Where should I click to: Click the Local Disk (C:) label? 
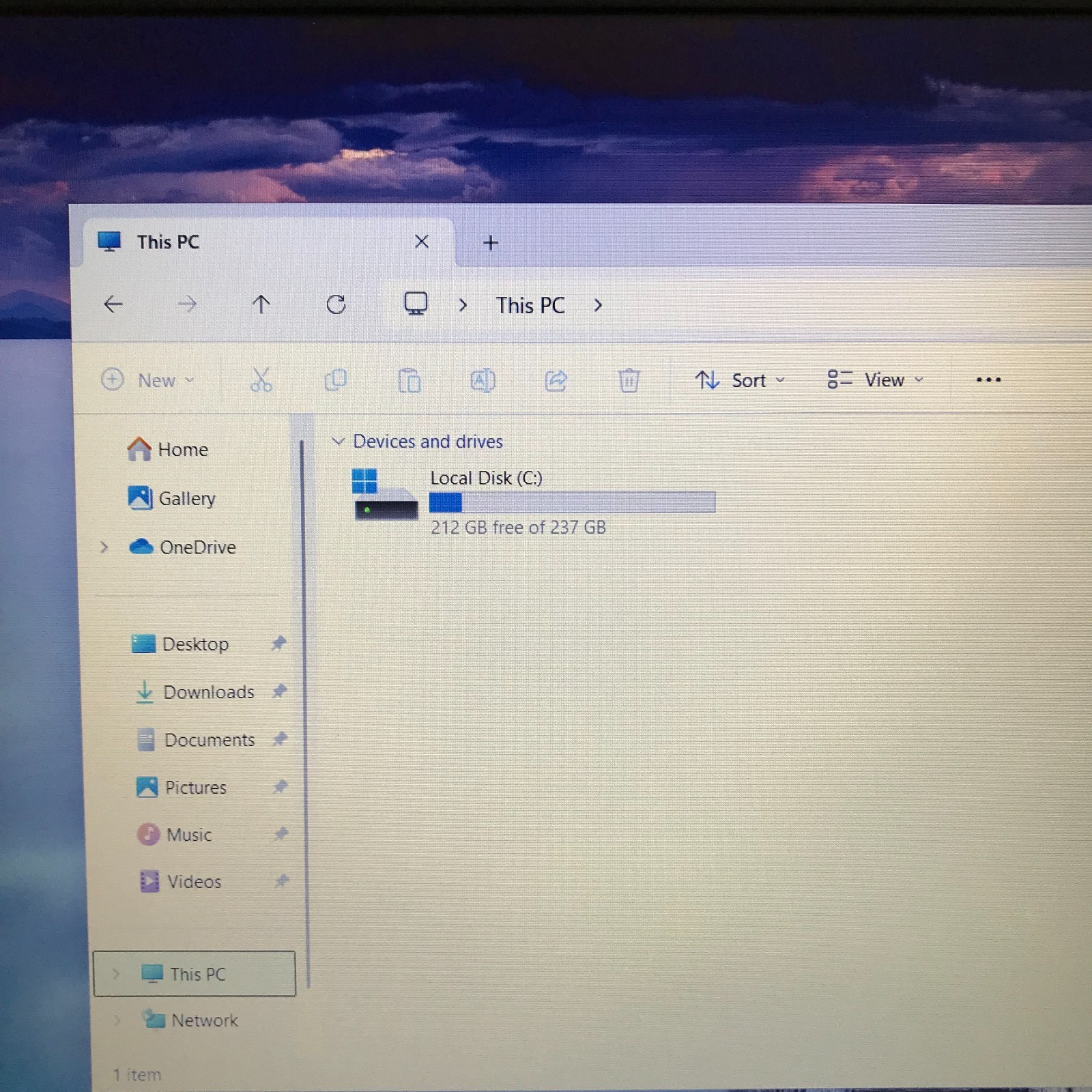click(x=486, y=478)
